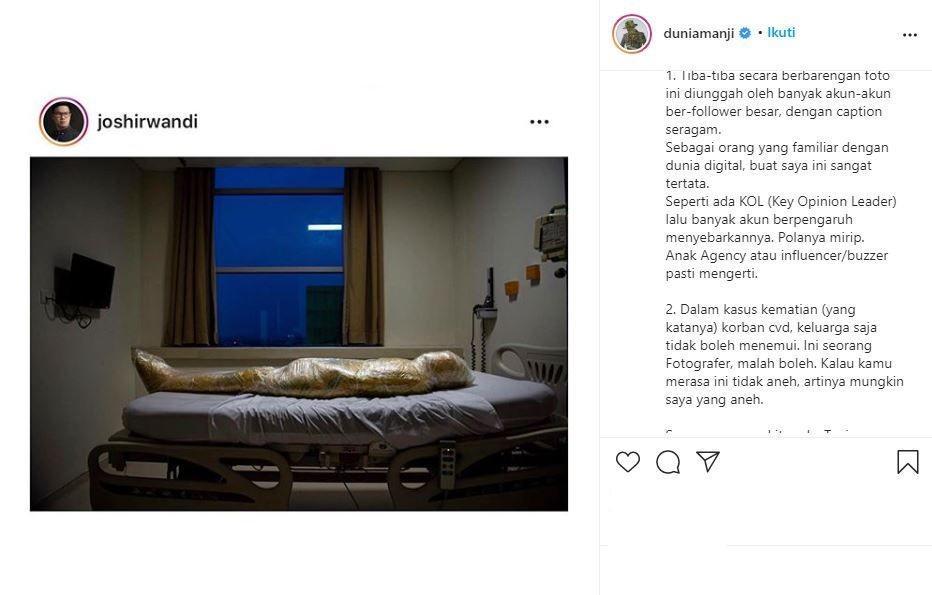
Task: Open duniamanji username link
Action: (698, 33)
